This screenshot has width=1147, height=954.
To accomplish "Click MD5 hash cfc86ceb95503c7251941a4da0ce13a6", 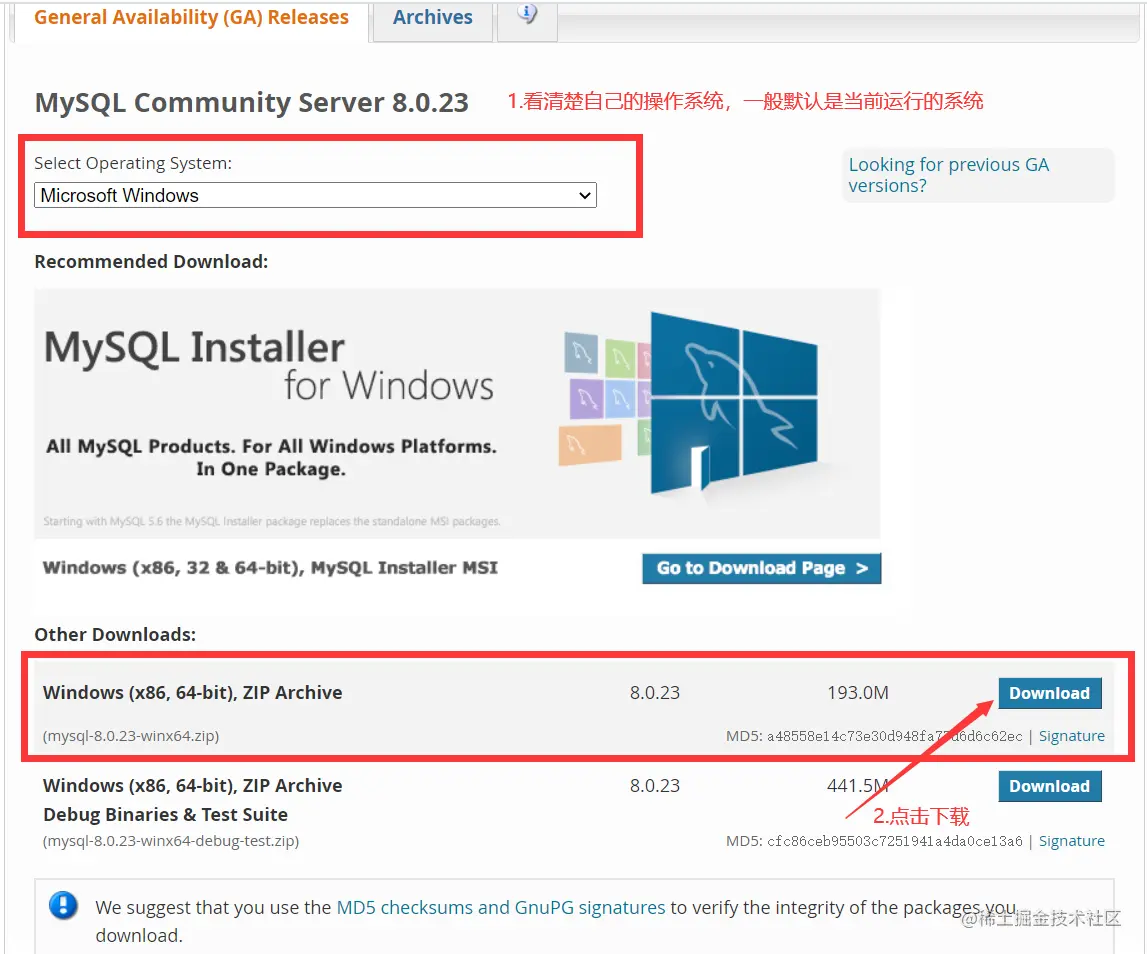I will click(894, 841).
